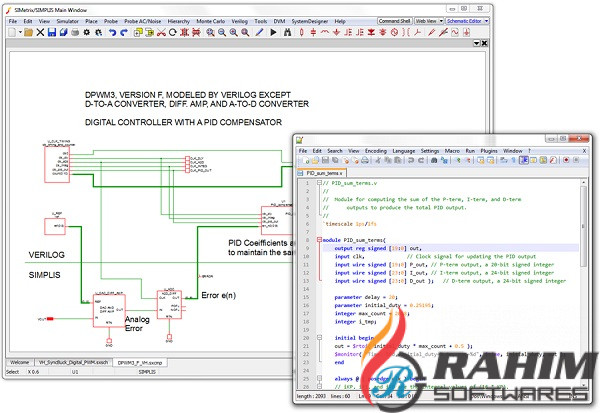Click the 'Analog Error' schematic label

(x=137, y=324)
